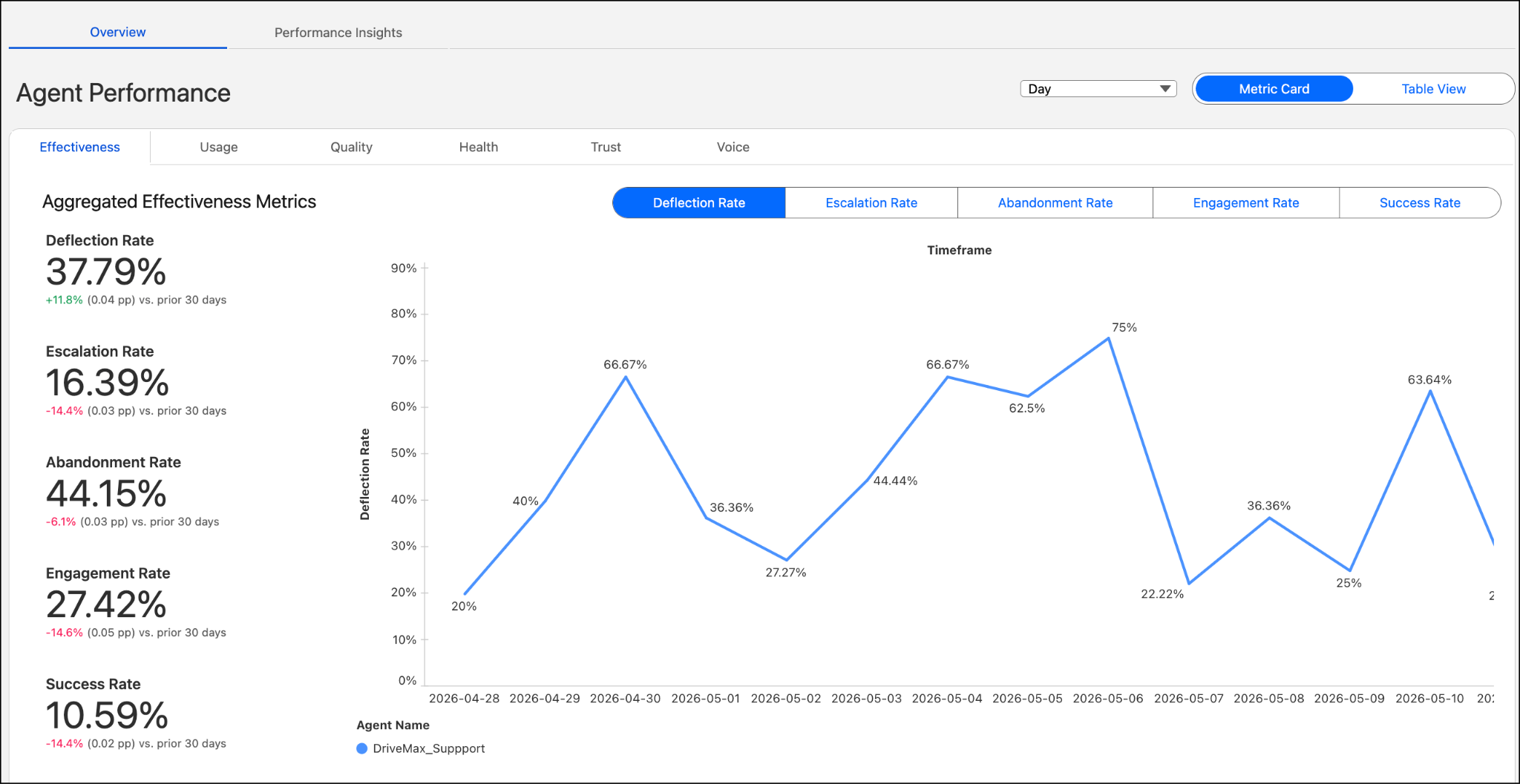This screenshot has height=784, width=1520.
Task: Open the Day timeframe dropdown
Action: pos(1098,89)
